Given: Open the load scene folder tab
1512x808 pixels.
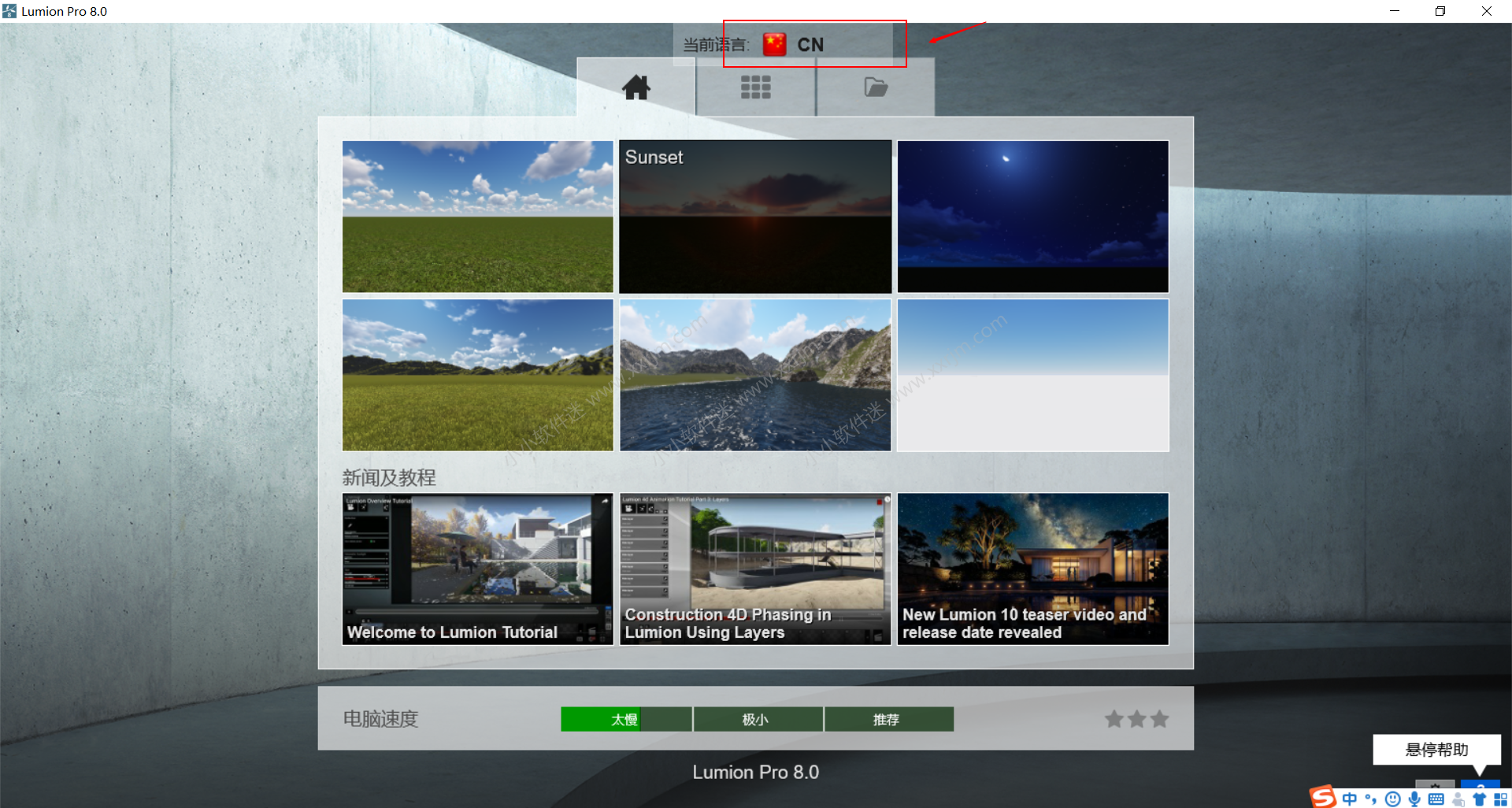Looking at the screenshot, I should [x=876, y=87].
